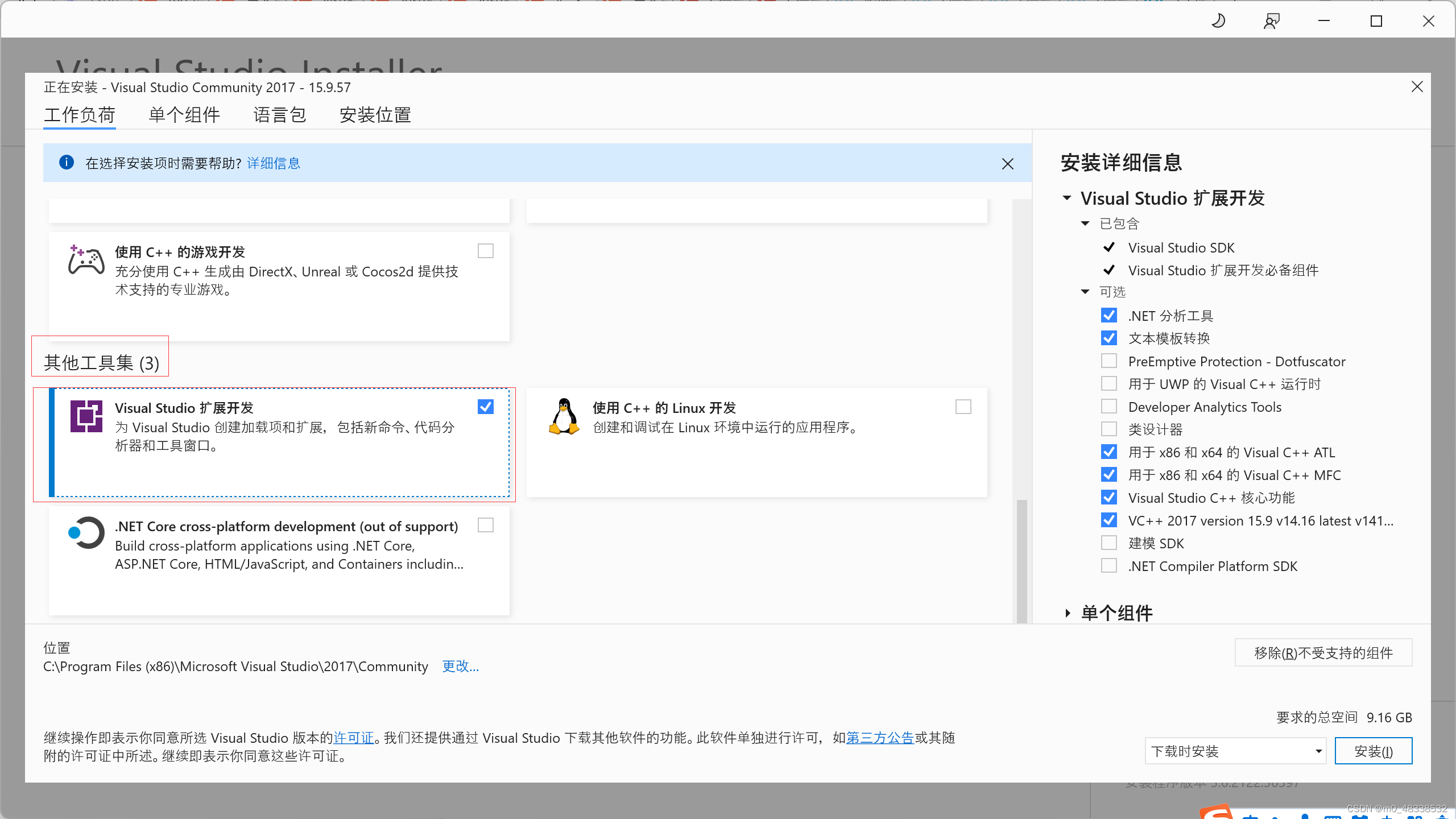This screenshot has width=1456, height=819.
Task: Collapse the Visual Studio 扩展开发 details section
Action: tap(1067, 198)
